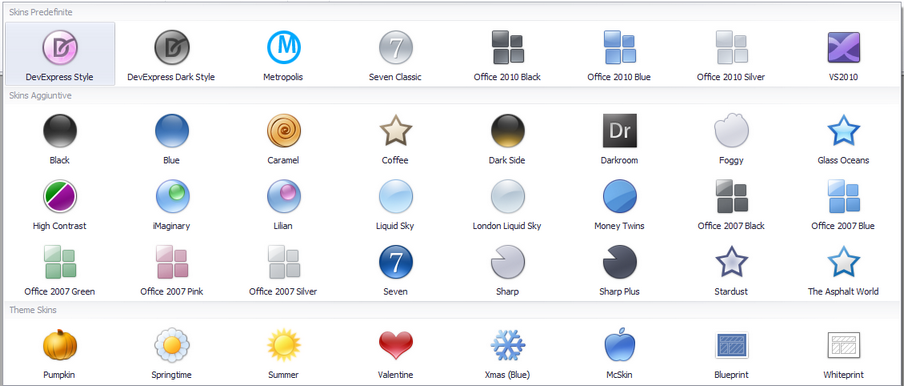Pick the Summer sun skin
The width and height of the screenshot is (904, 386).
click(x=284, y=353)
